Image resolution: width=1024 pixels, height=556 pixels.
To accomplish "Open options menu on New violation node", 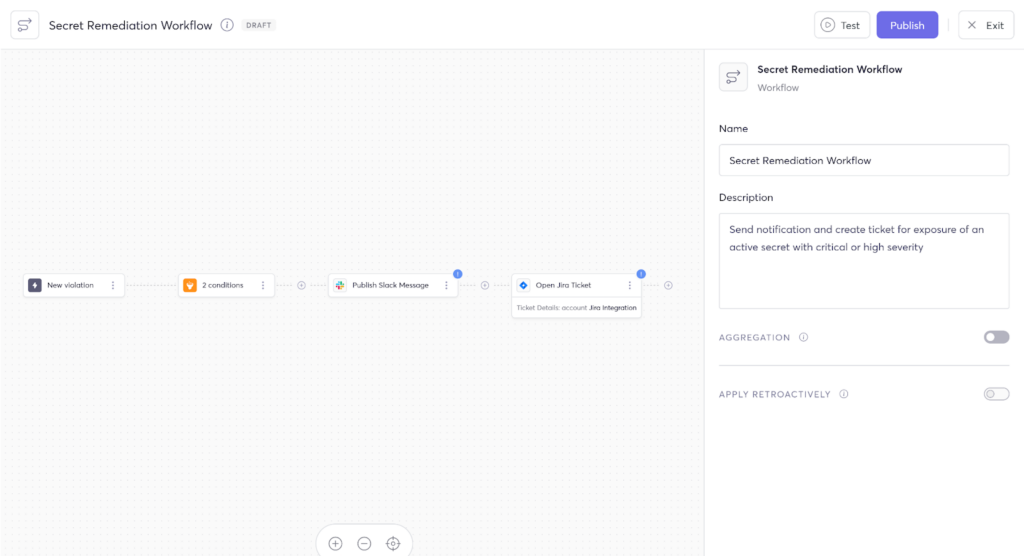I will [113, 285].
